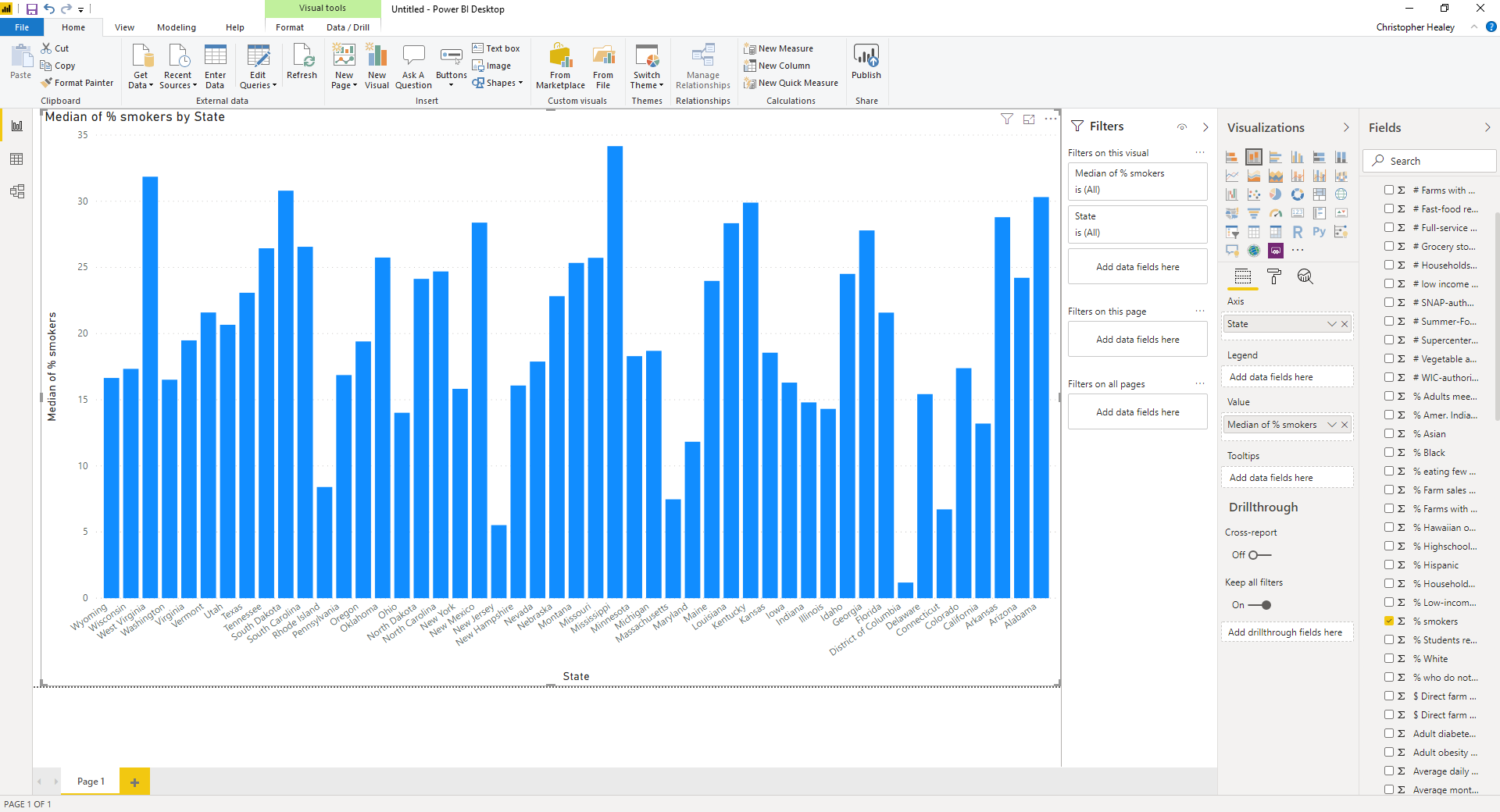The height and width of the screenshot is (812, 1500).
Task: Select the gauge visualization icon
Action: tap(1275, 213)
